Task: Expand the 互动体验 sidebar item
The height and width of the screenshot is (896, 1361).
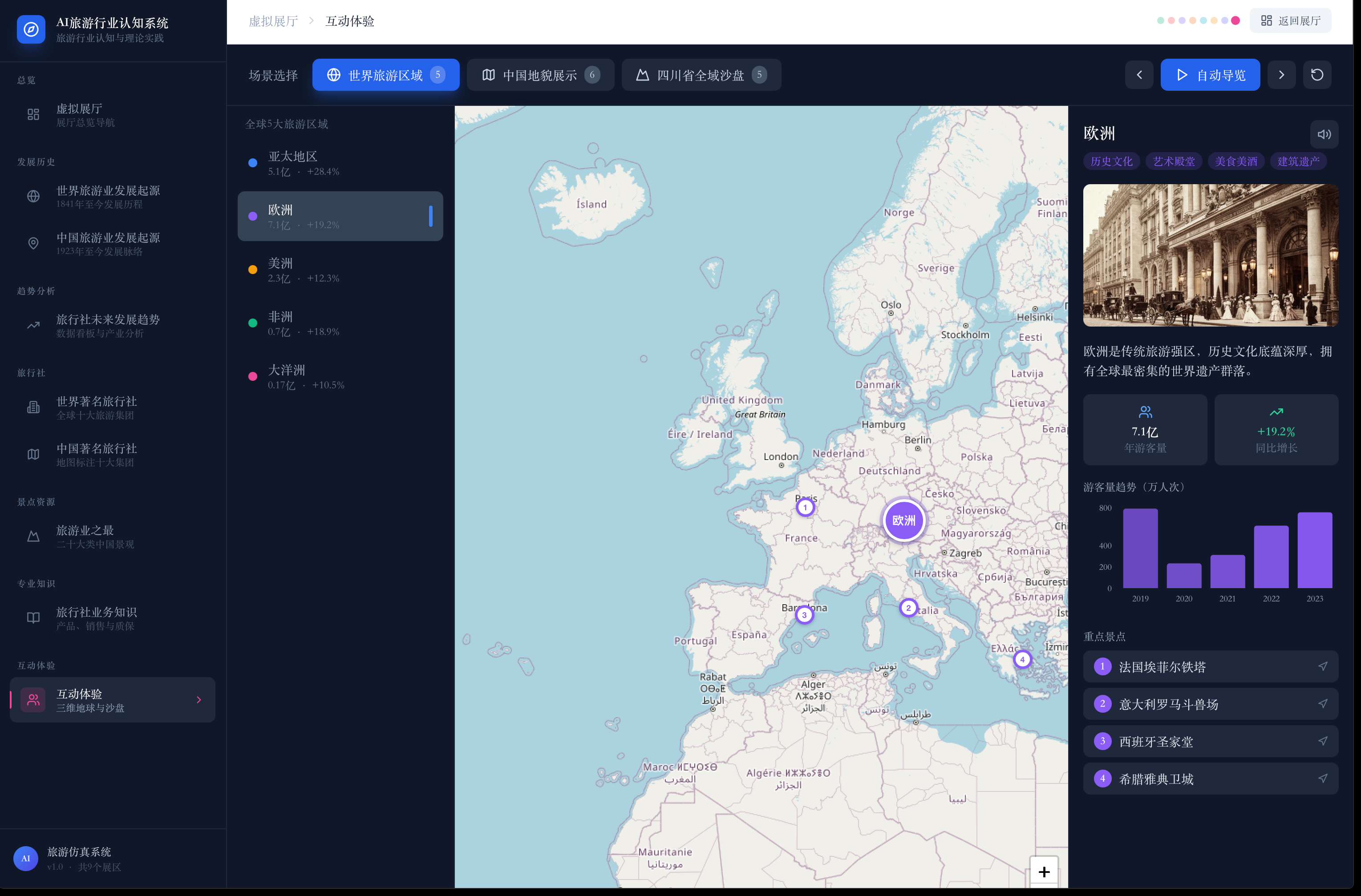Action: [x=198, y=700]
